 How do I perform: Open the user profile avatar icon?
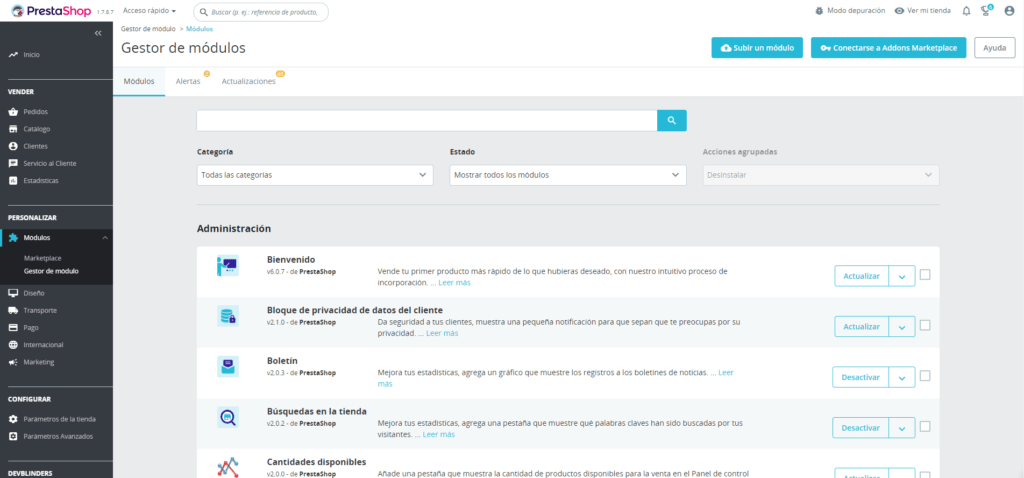click(1009, 11)
